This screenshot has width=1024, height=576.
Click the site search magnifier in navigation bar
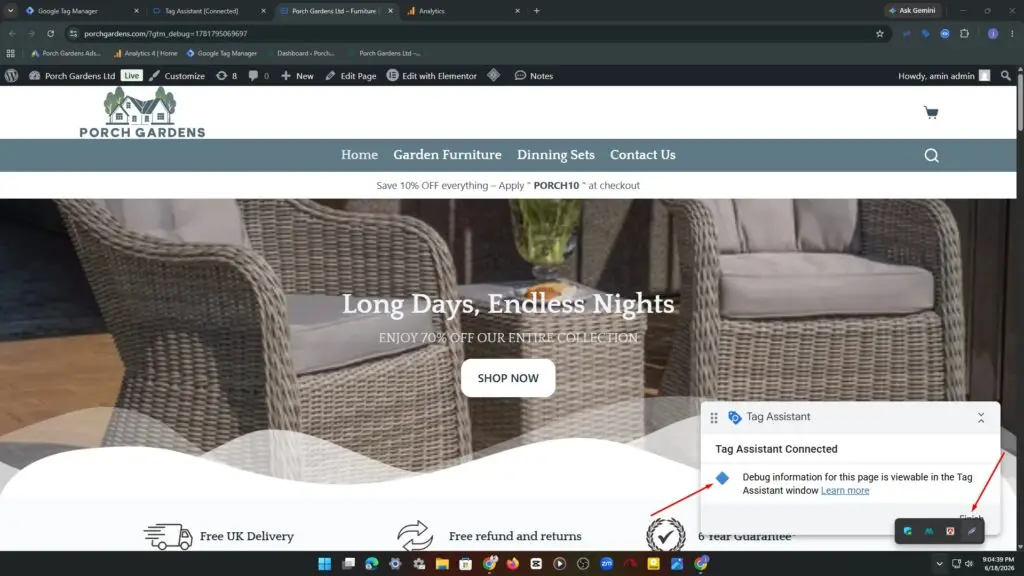click(931, 155)
